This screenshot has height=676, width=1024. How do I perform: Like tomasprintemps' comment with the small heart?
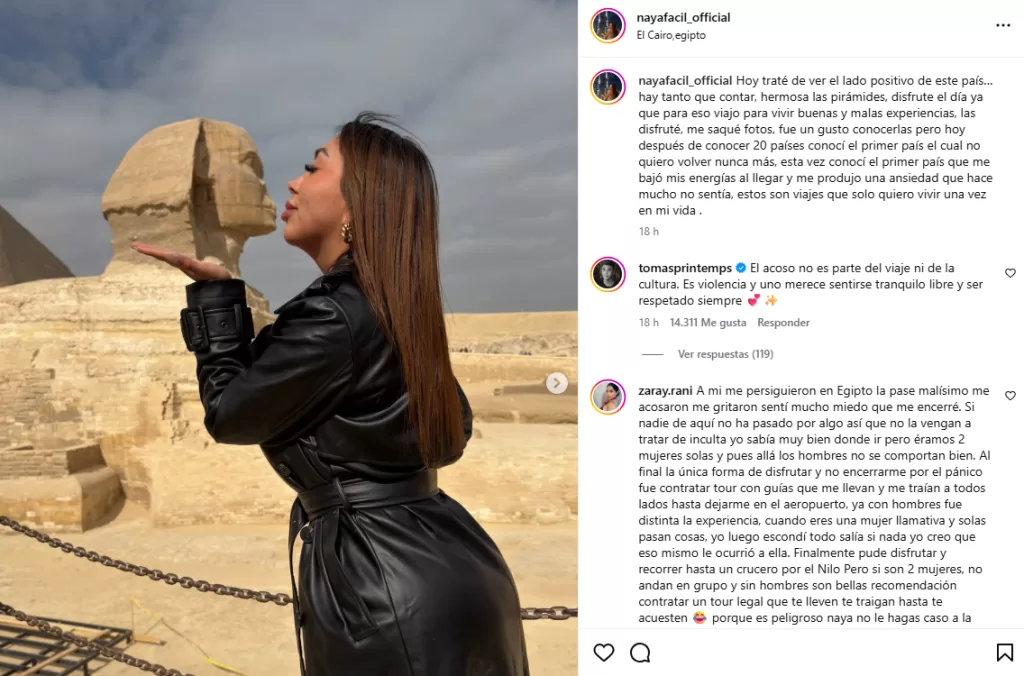point(1010,273)
